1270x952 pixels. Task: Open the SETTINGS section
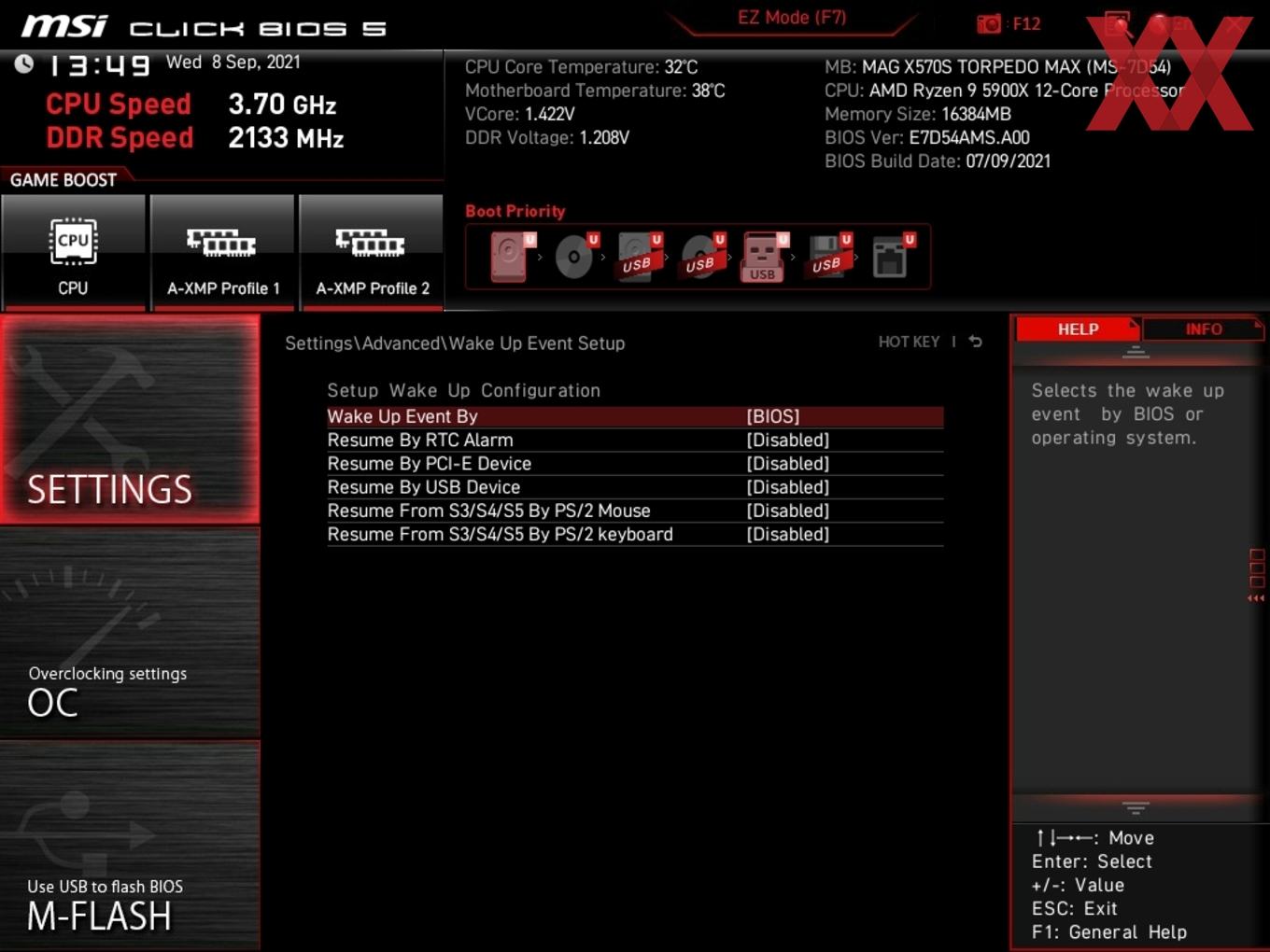(130, 419)
